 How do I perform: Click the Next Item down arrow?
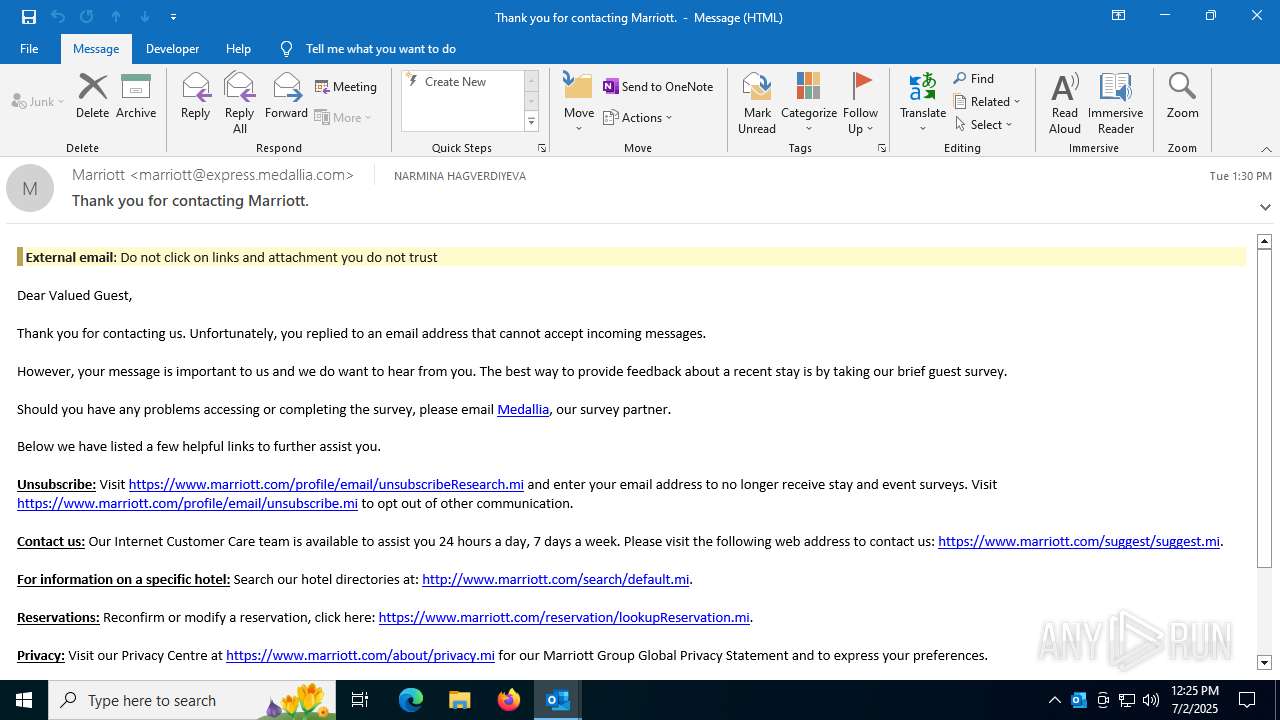(x=145, y=17)
